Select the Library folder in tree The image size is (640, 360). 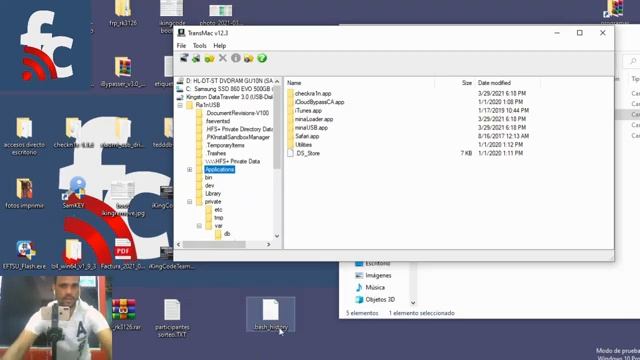click(x=213, y=193)
